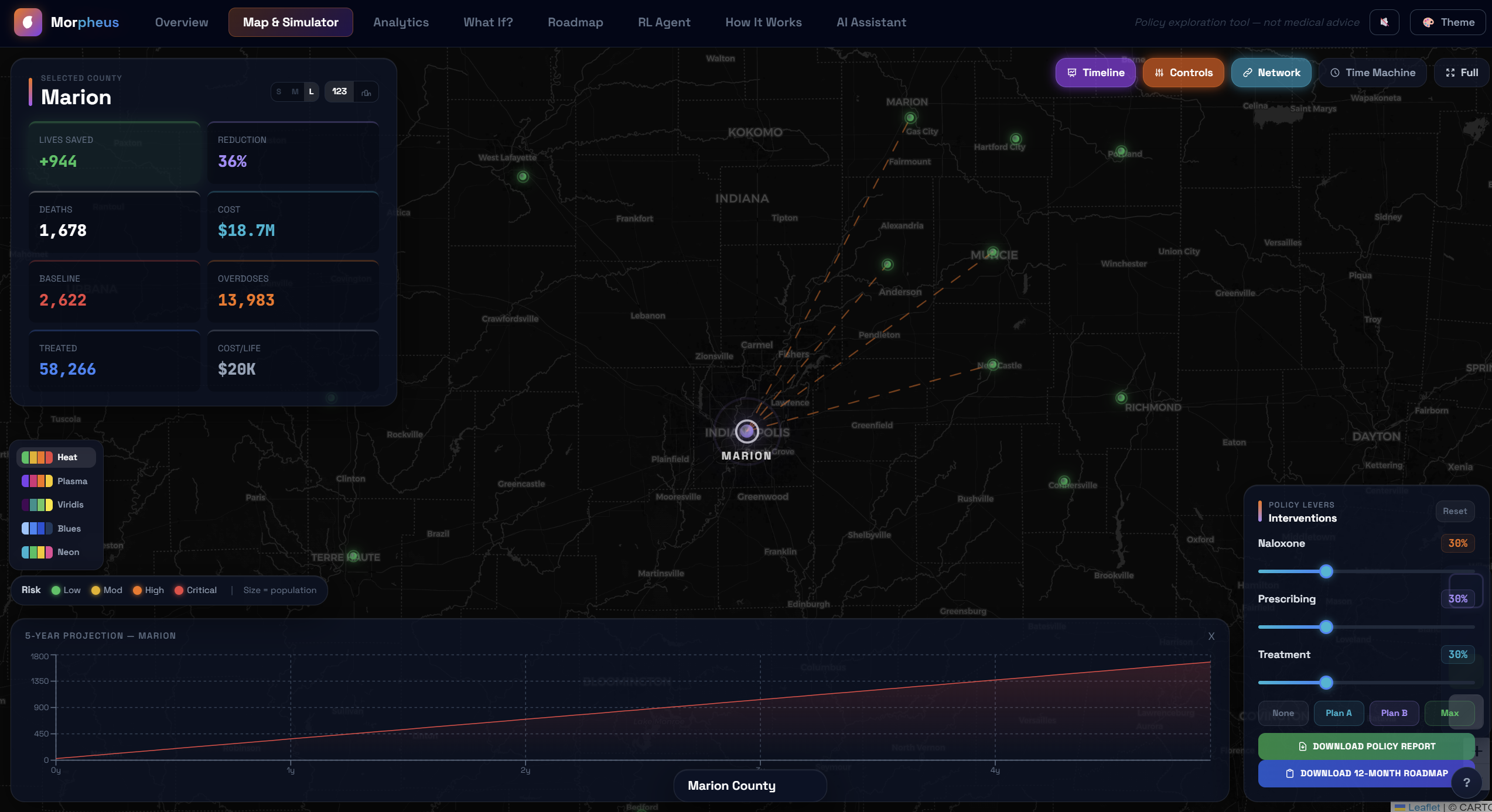Enter Full screen map mode
The width and height of the screenshot is (1492, 812).
[1462, 73]
